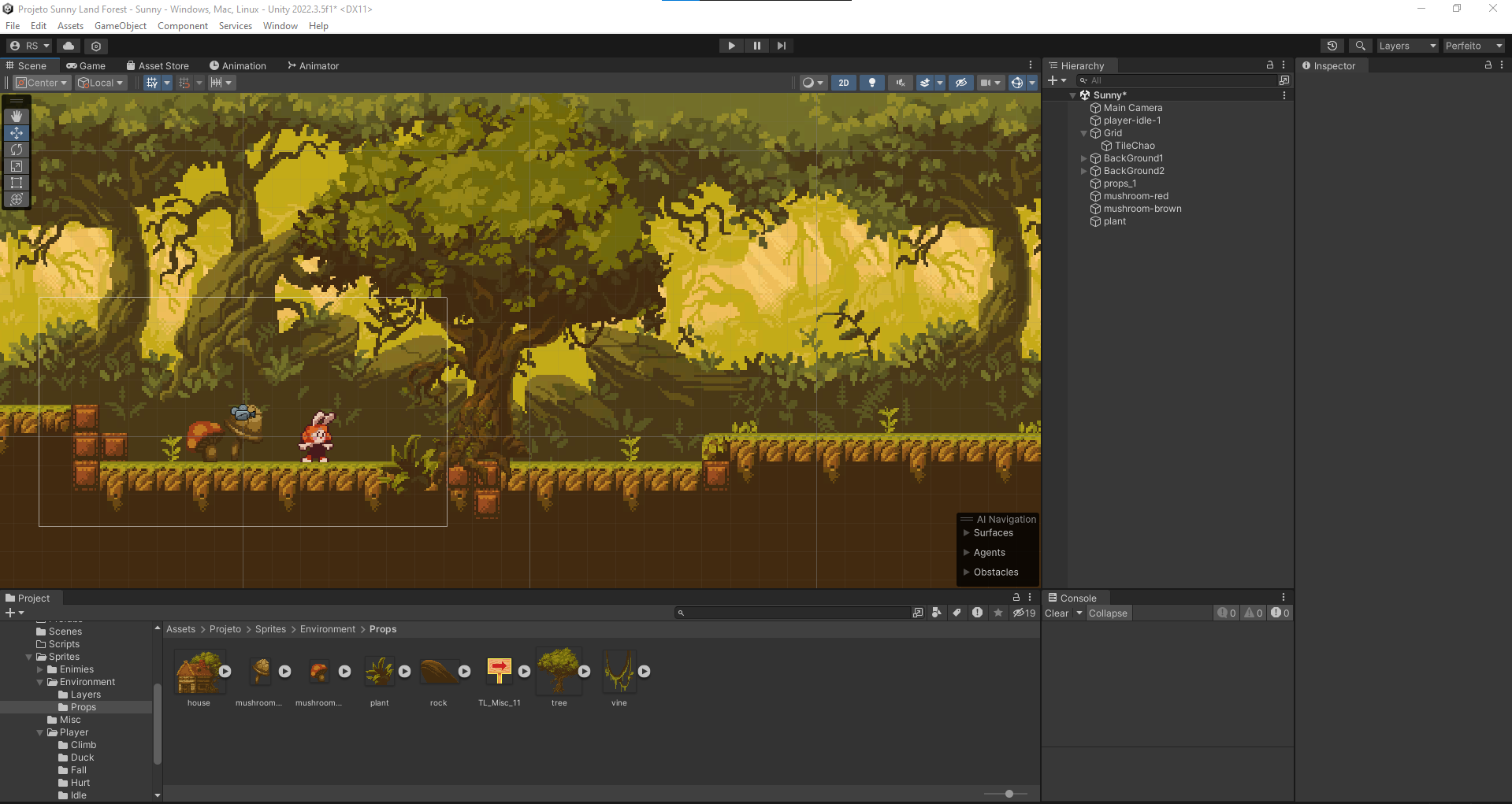Open Unity Cloud services button
The width and height of the screenshot is (1512, 804).
(x=69, y=46)
